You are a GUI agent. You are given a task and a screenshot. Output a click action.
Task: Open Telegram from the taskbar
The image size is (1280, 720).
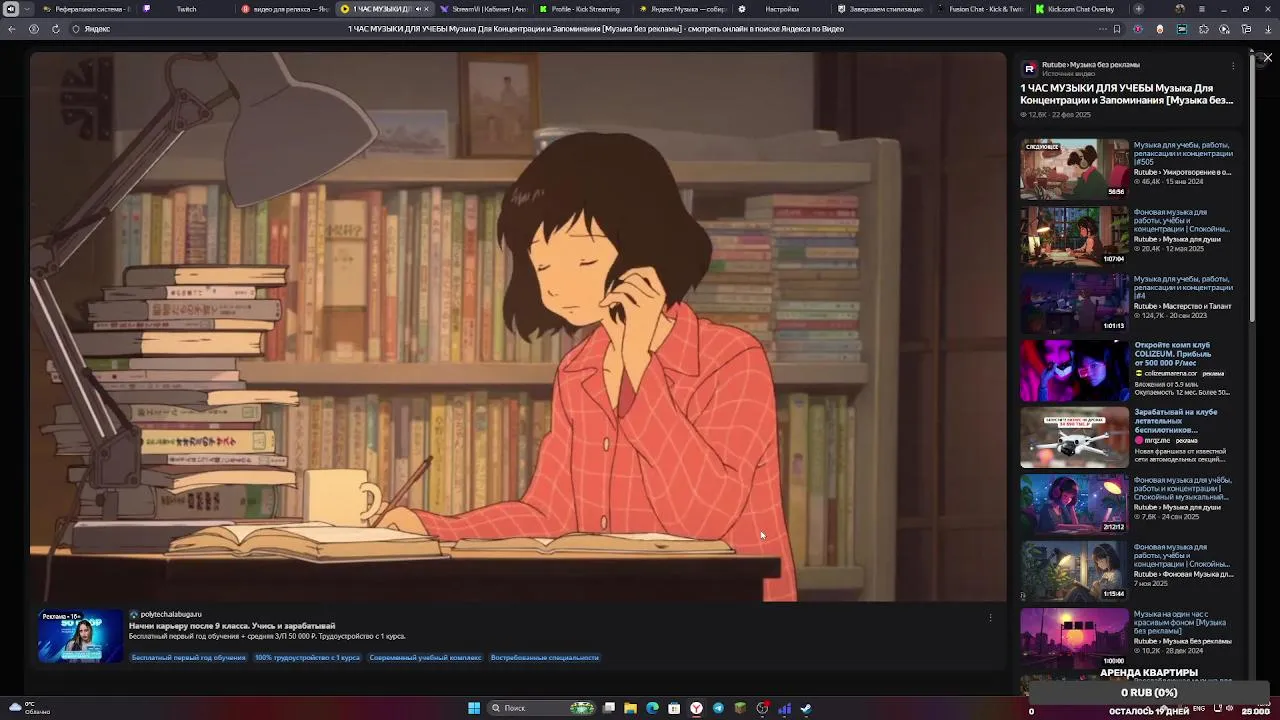[718, 708]
